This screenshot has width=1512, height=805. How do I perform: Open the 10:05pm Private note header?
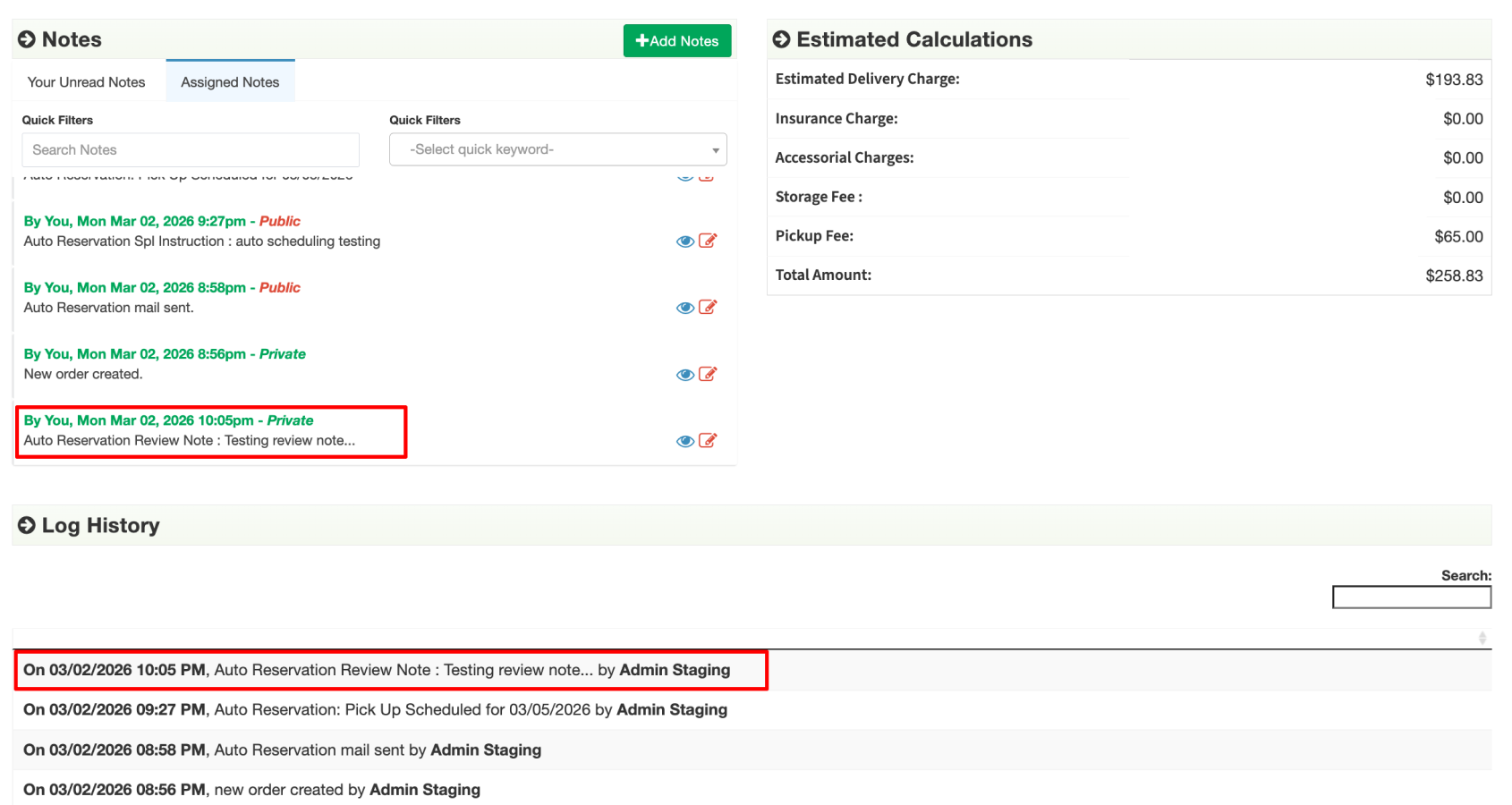tap(168, 420)
